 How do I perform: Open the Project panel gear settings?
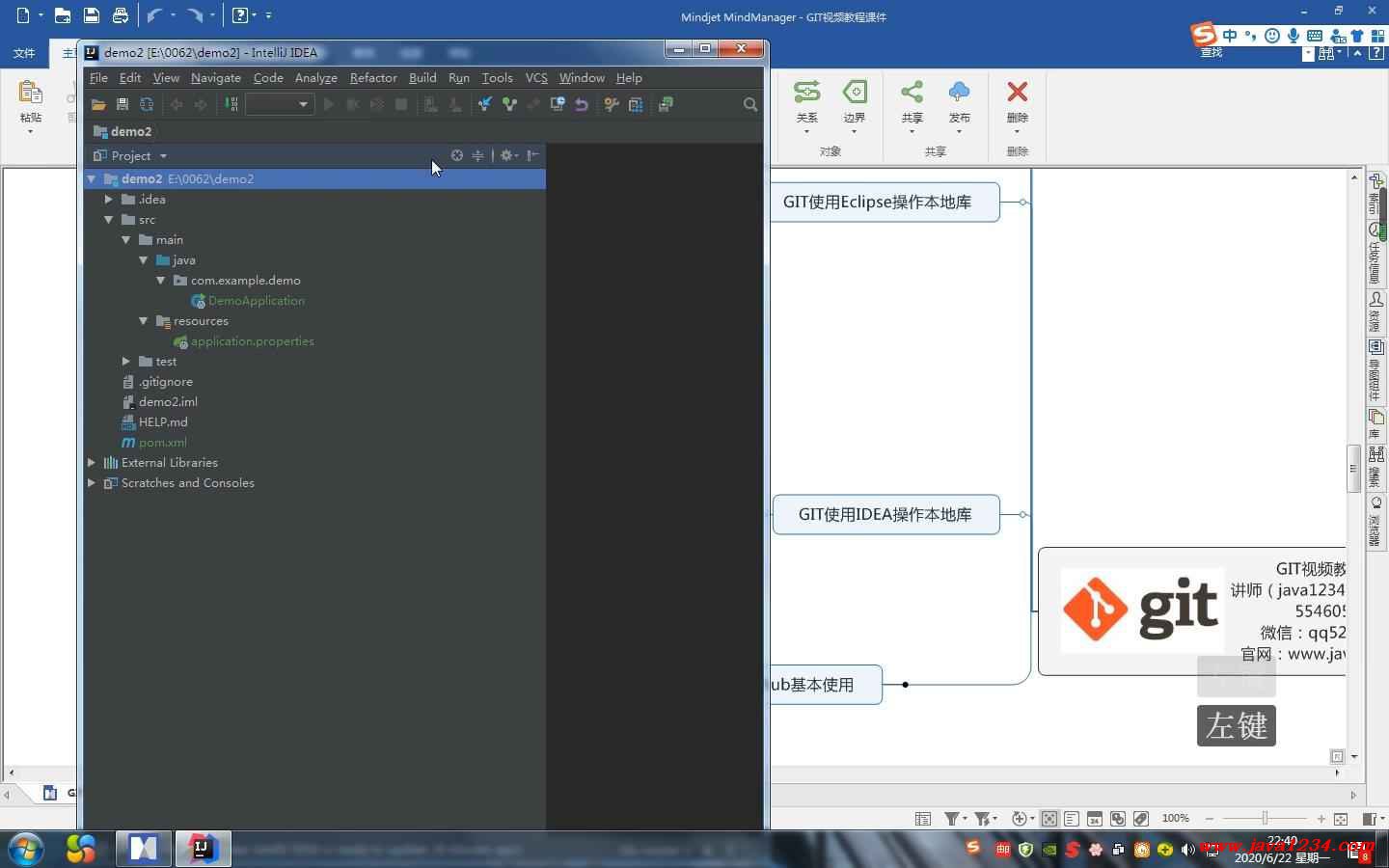pos(508,155)
